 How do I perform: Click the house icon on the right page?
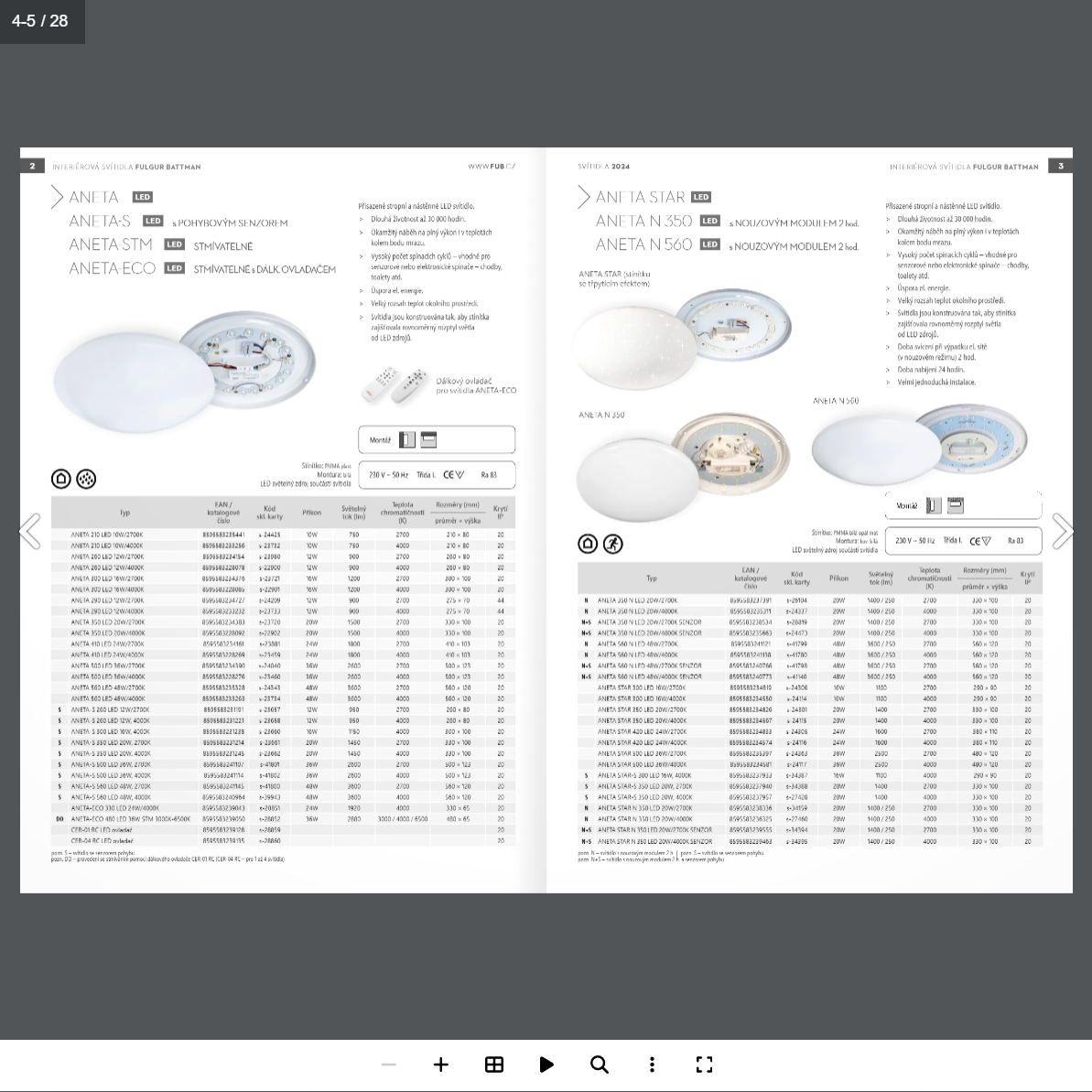point(588,544)
